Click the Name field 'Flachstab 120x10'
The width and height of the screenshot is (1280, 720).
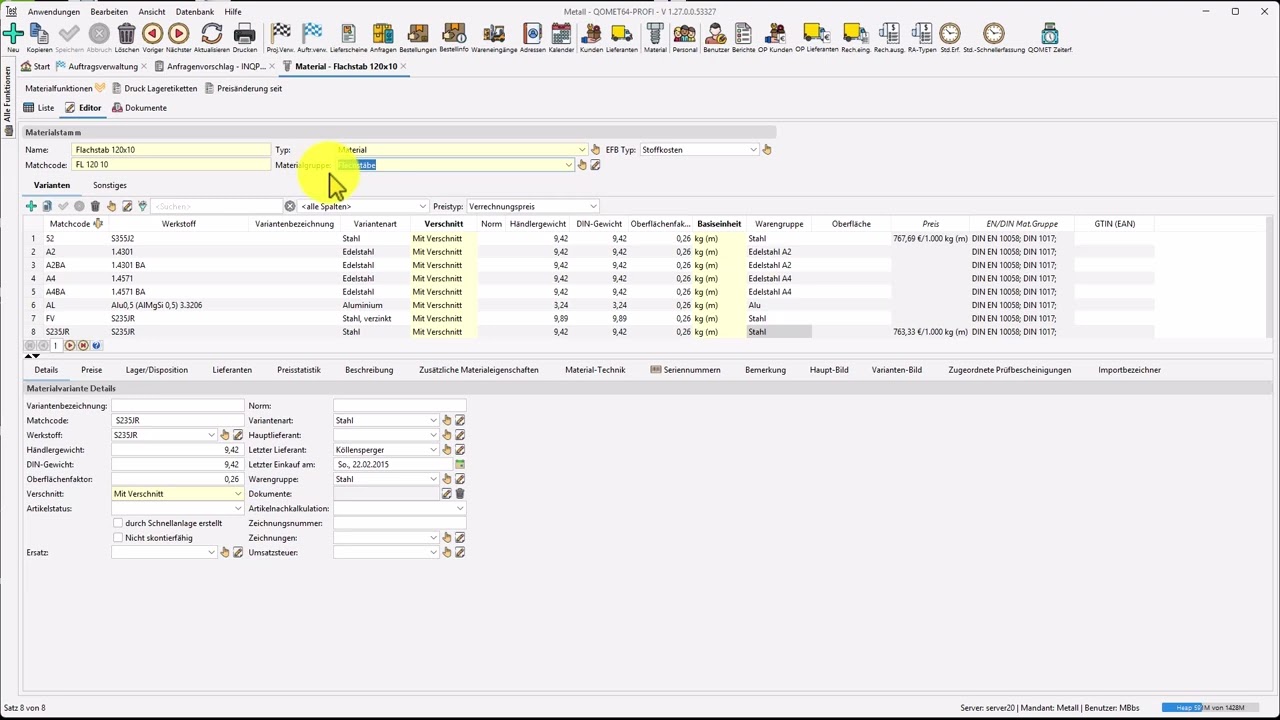(171, 150)
